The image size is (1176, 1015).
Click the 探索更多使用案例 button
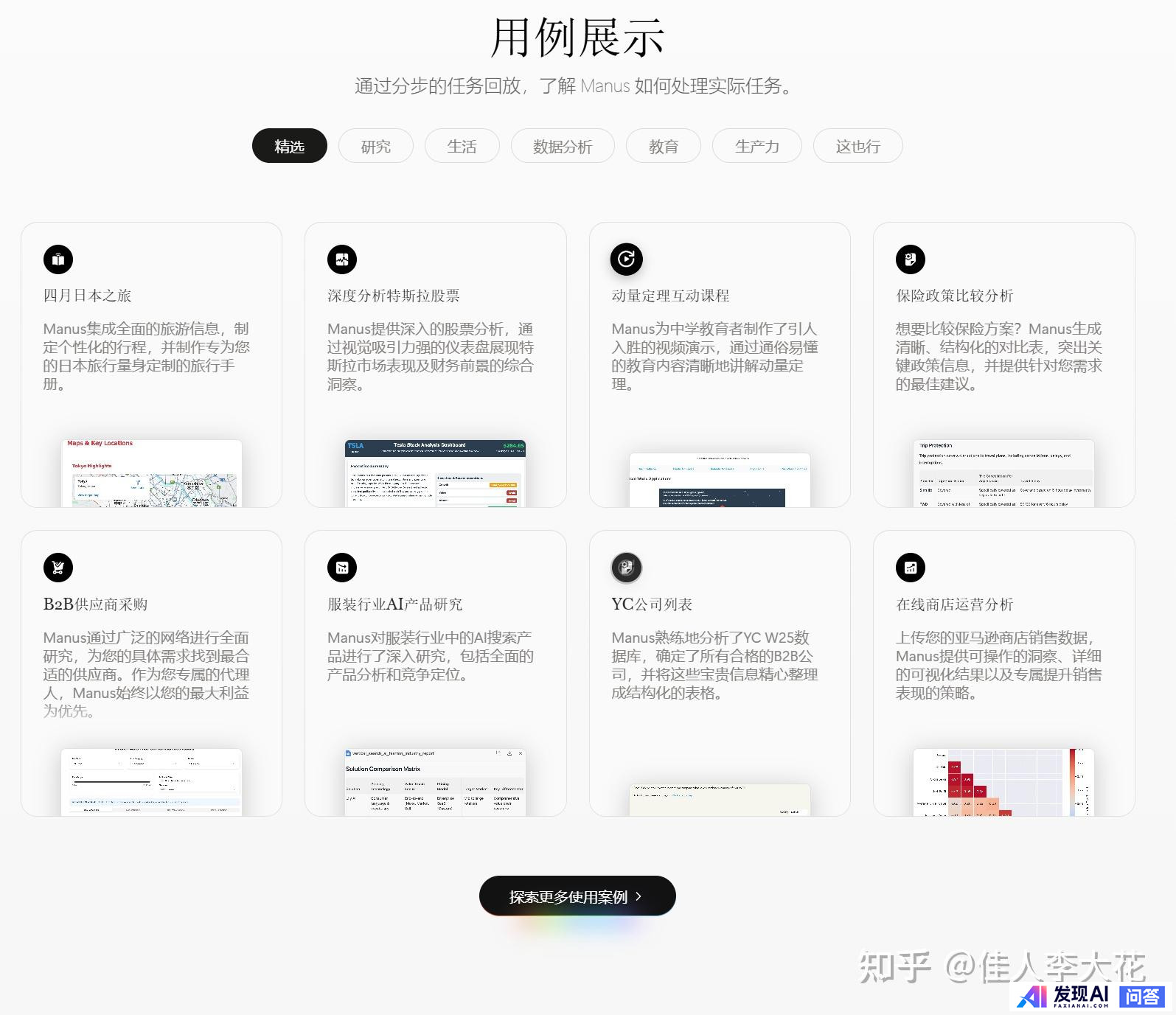point(577,896)
